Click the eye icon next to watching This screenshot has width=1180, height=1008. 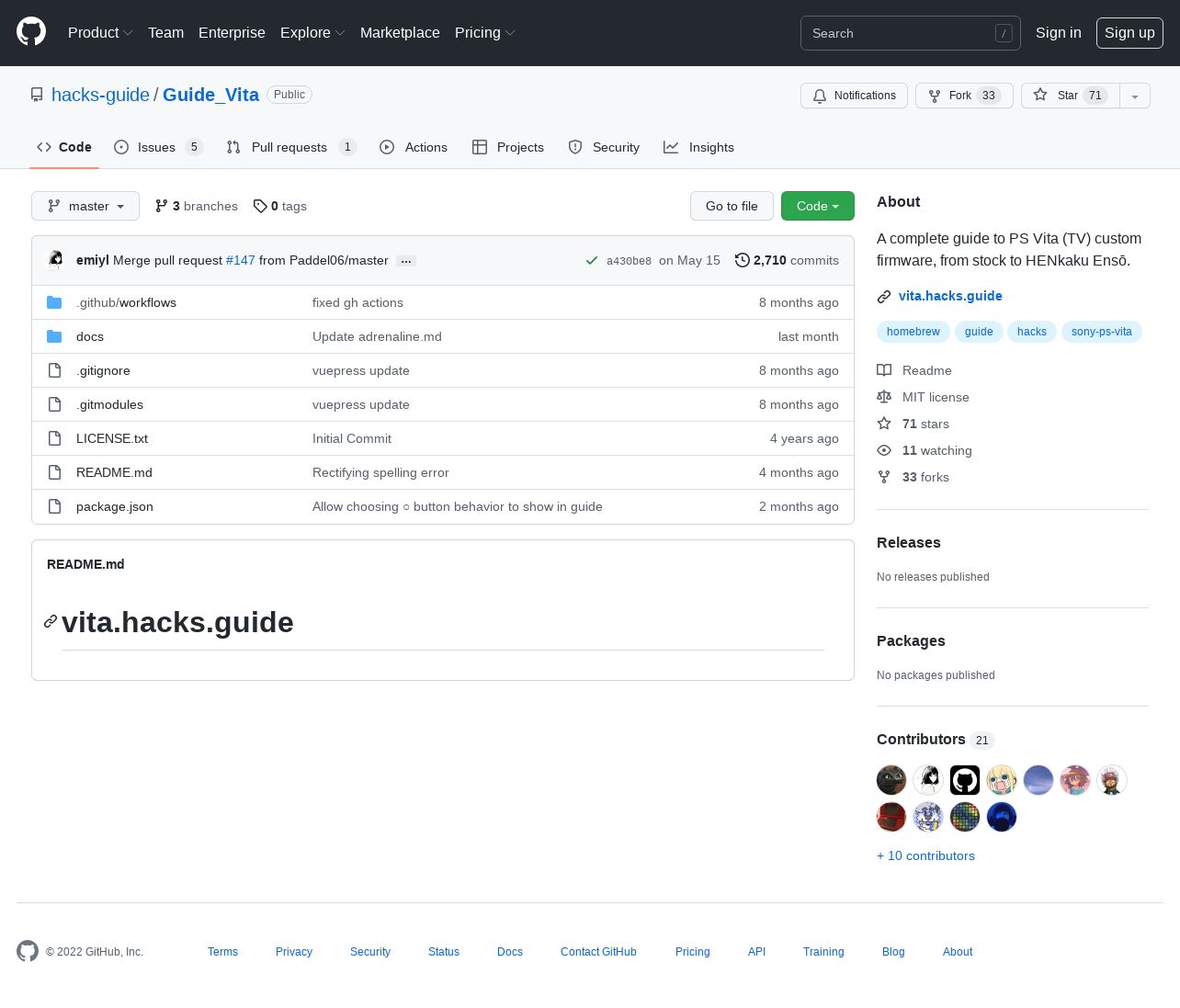pyautogui.click(x=884, y=450)
